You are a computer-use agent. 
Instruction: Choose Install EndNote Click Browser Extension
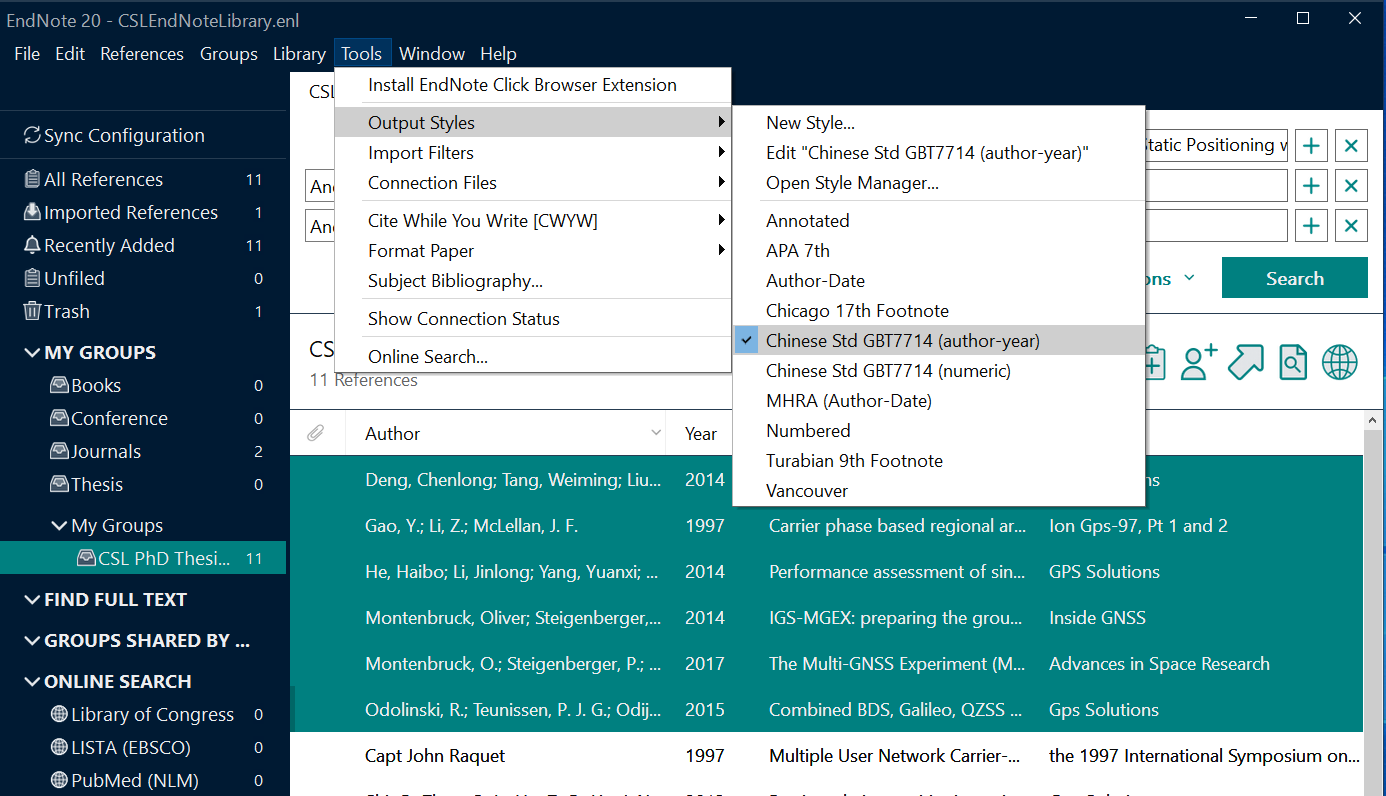[533, 85]
